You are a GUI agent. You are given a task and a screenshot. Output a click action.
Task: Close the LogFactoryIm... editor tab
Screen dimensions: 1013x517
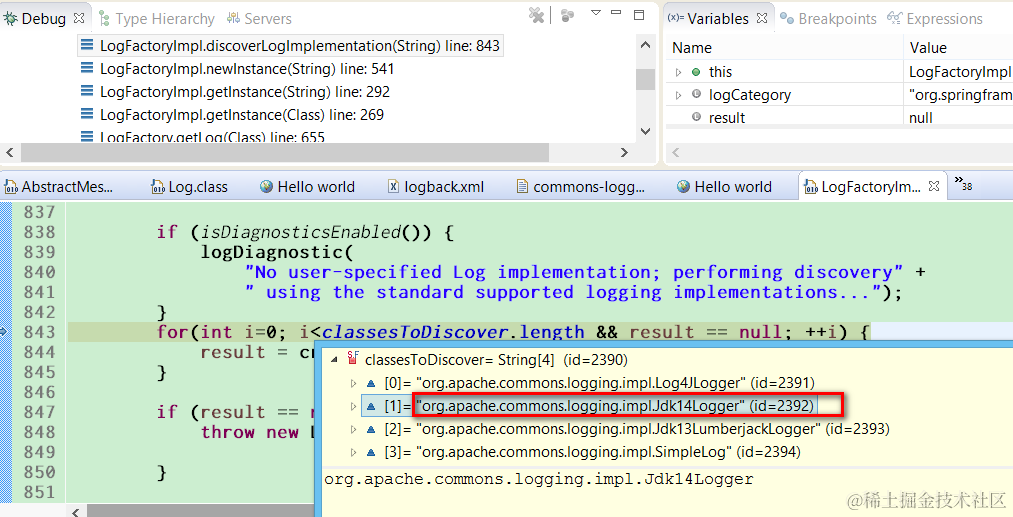pos(934,186)
